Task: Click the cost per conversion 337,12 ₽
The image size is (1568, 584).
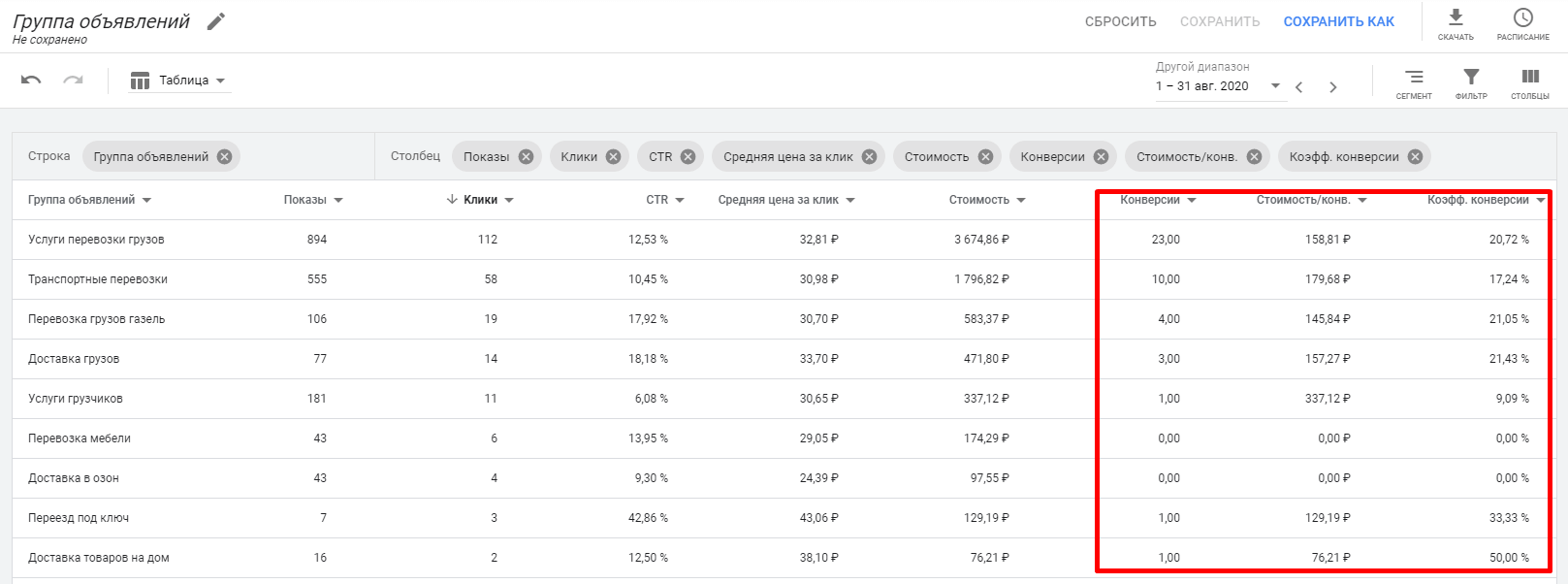Action: [1328, 399]
